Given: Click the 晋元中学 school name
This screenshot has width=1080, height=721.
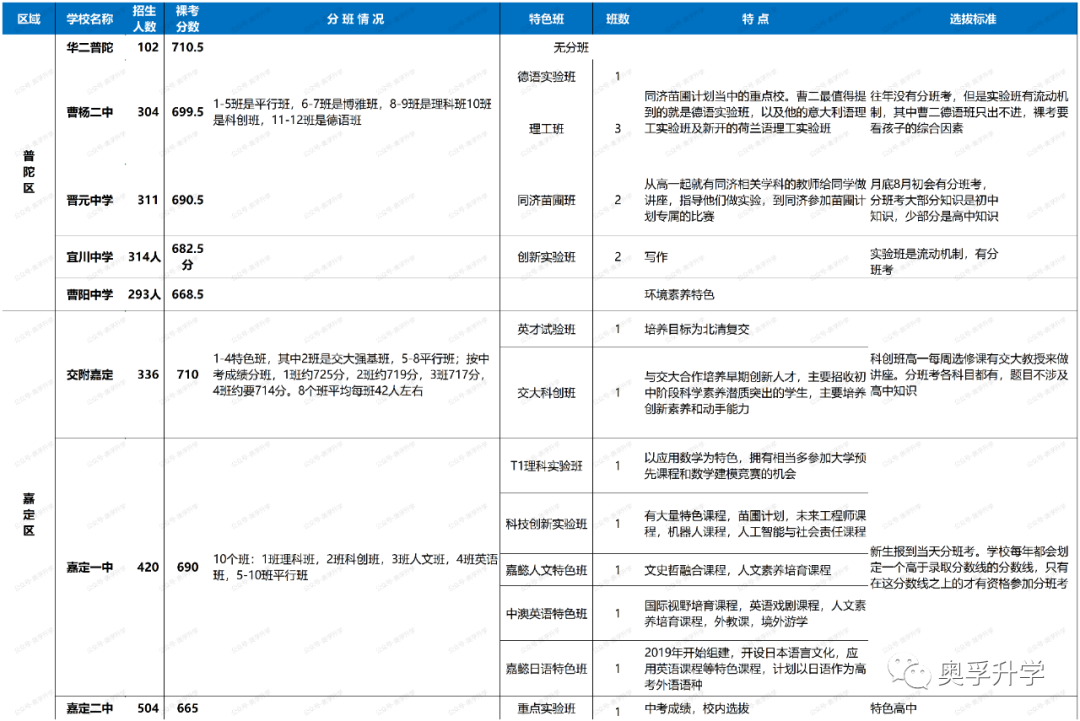Looking at the screenshot, I should (x=90, y=200).
